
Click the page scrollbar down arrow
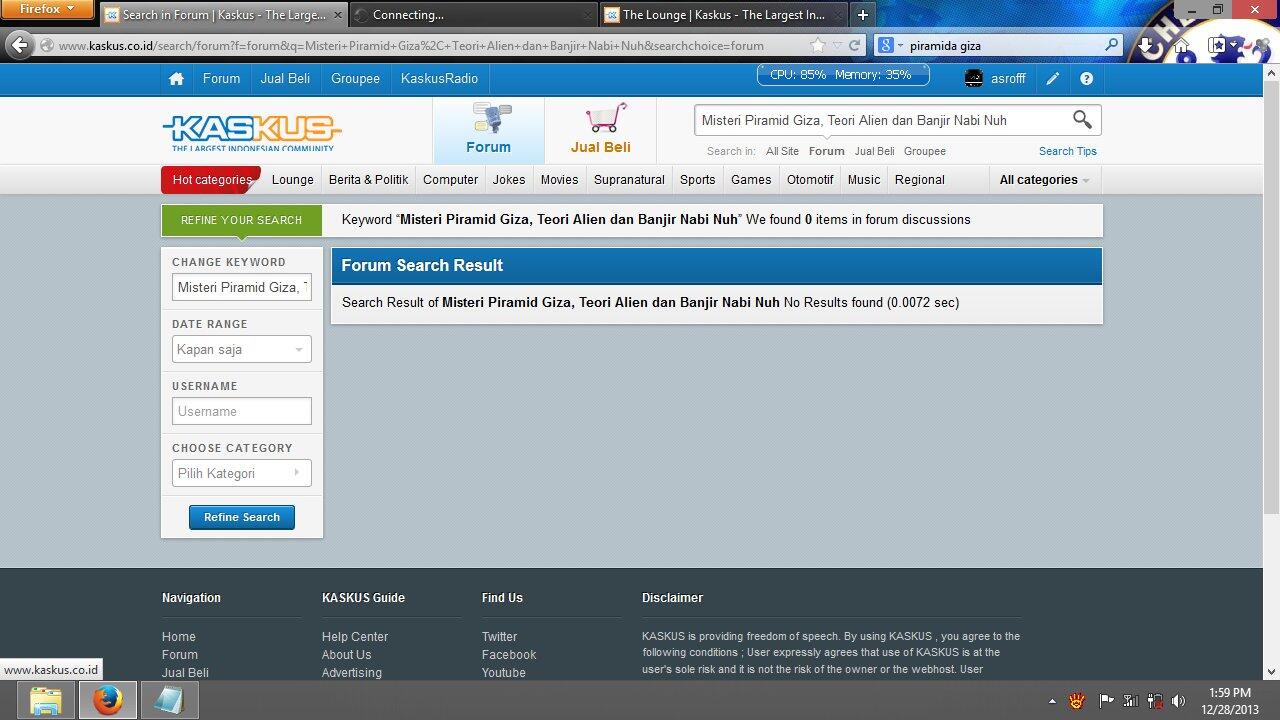(1272, 672)
